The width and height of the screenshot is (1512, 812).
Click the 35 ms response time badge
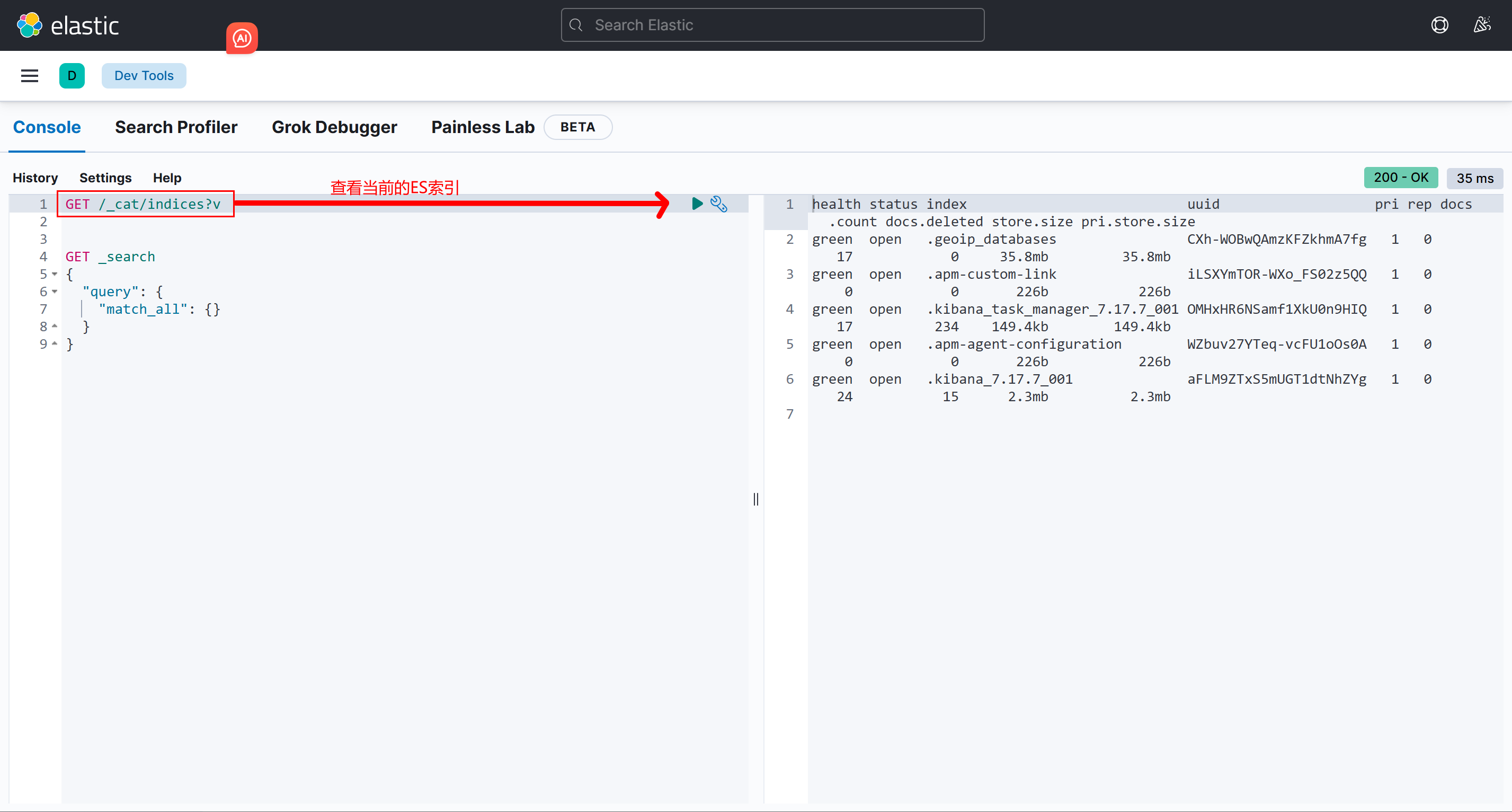pos(1475,178)
